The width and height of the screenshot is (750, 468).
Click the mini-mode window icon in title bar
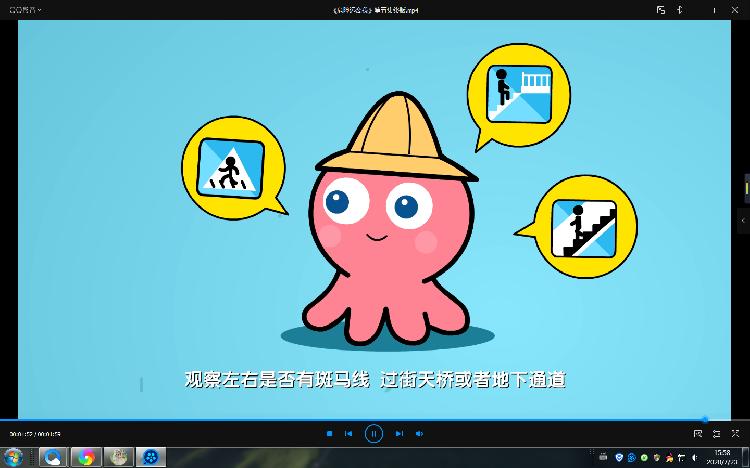pos(661,10)
